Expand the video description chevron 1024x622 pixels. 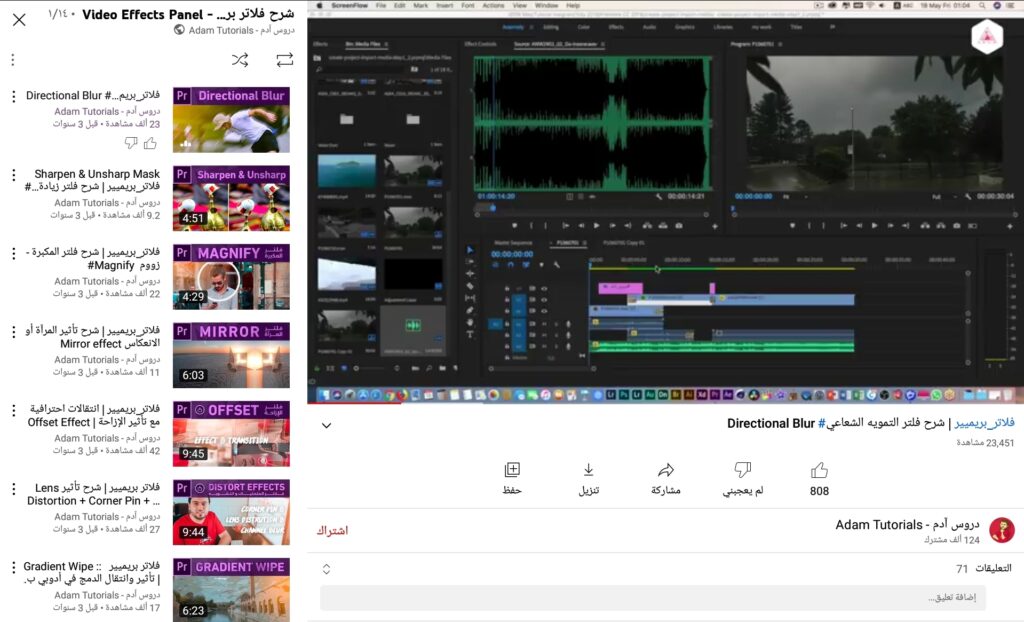pyautogui.click(x=325, y=425)
